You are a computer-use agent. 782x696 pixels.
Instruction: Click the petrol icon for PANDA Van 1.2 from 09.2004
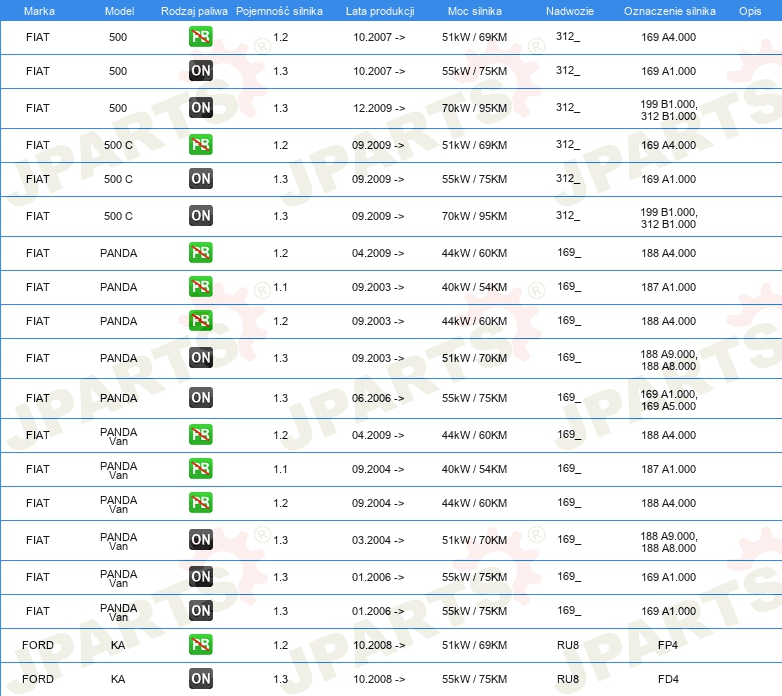[200, 502]
